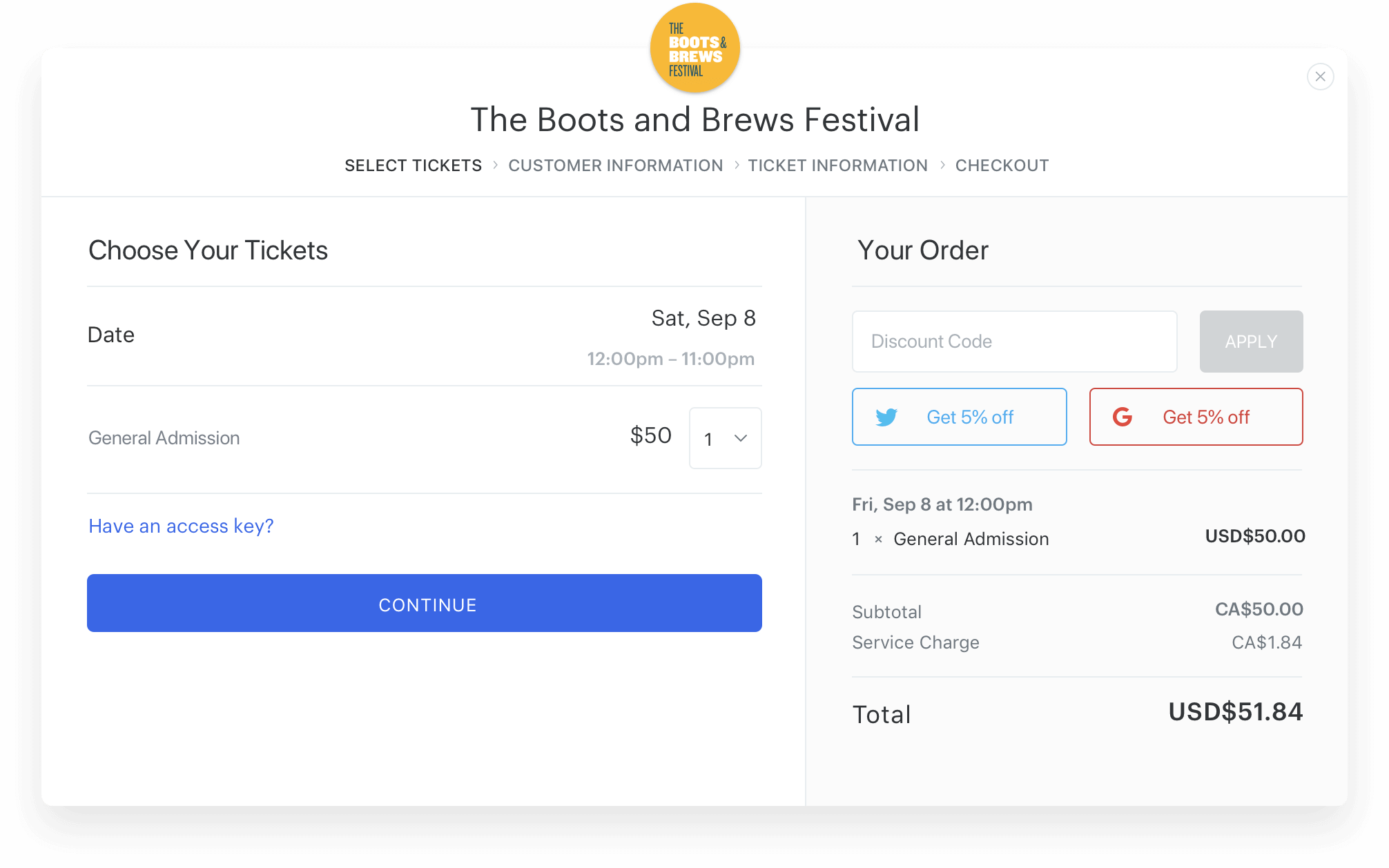Click the Google G icon
The height and width of the screenshot is (868, 1389).
[x=1123, y=417]
